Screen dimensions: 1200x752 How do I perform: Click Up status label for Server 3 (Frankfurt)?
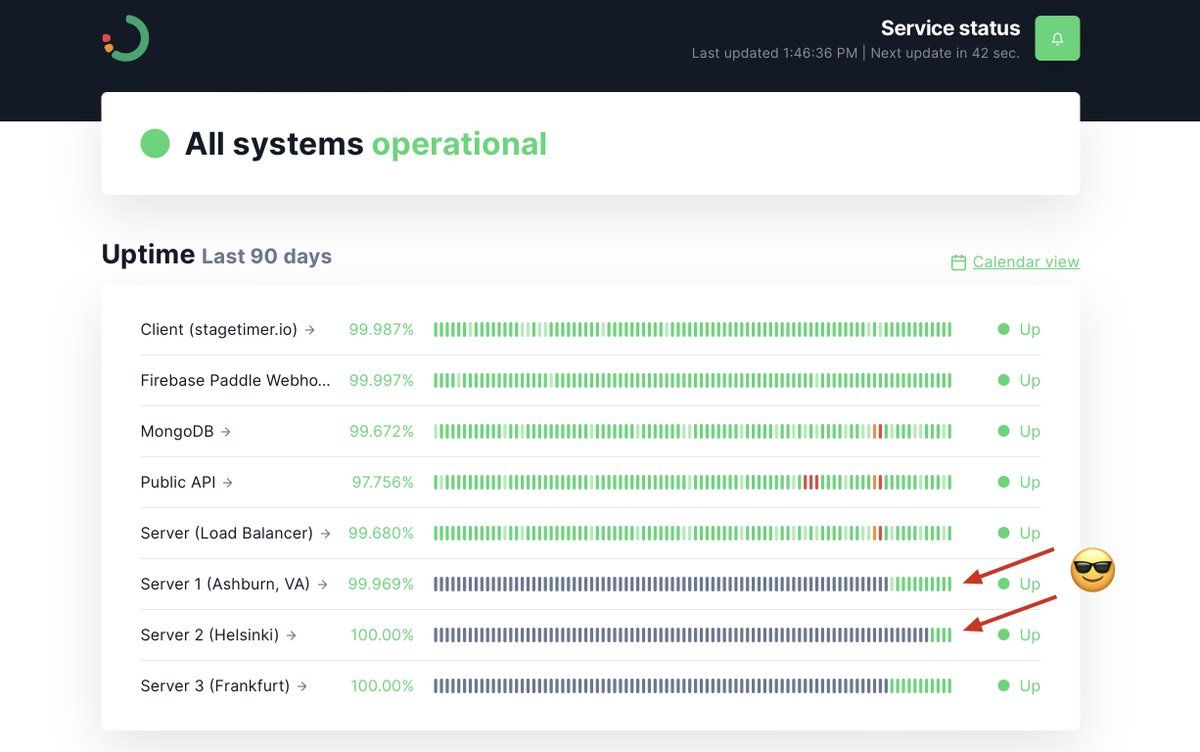pos(1029,686)
